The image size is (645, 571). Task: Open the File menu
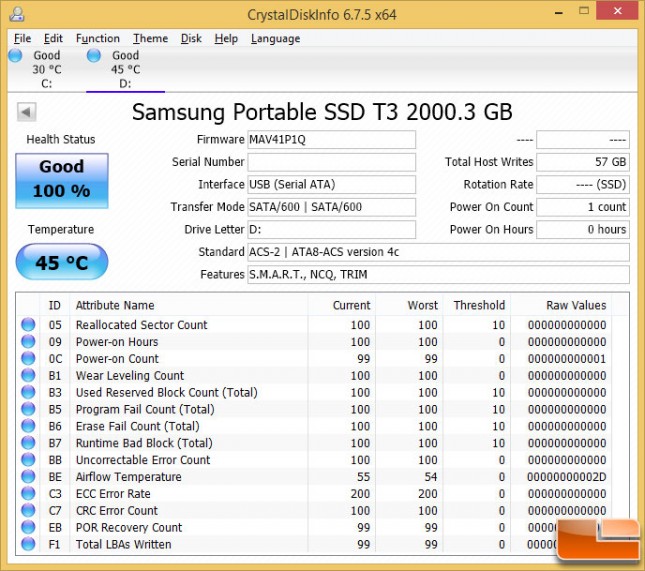coord(23,39)
